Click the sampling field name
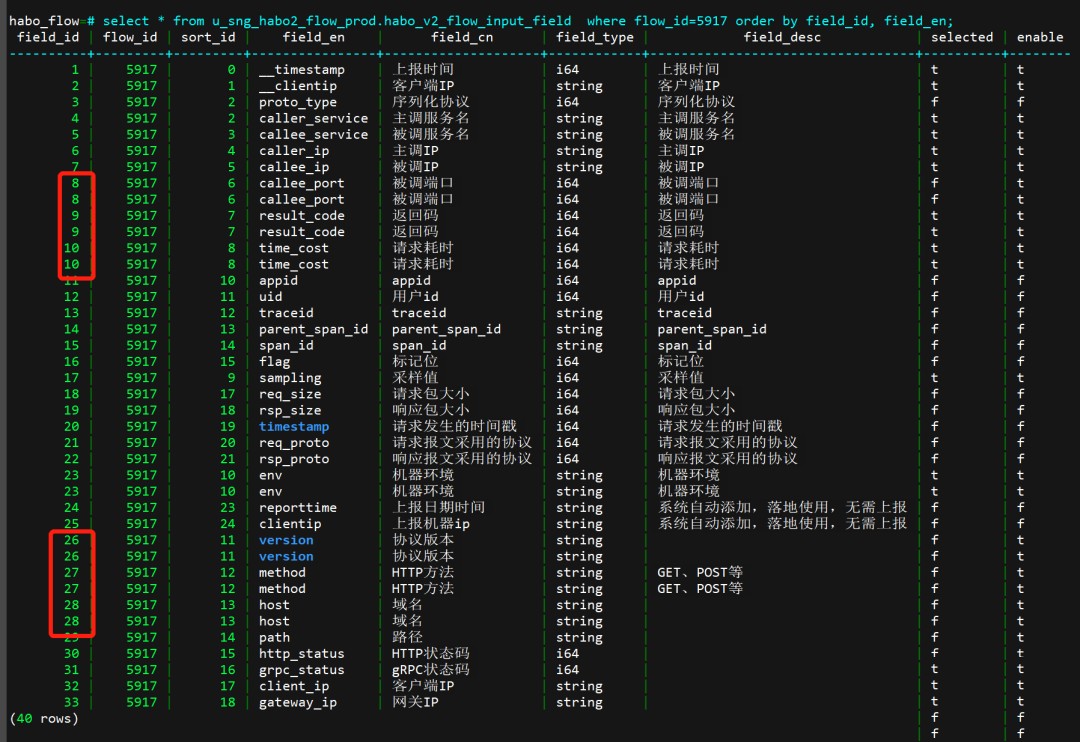The height and width of the screenshot is (742, 1080). pos(290,378)
